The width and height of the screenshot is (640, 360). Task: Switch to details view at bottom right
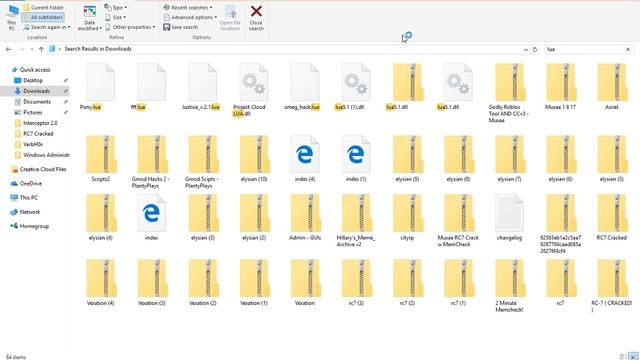pyautogui.click(x=623, y=356)
